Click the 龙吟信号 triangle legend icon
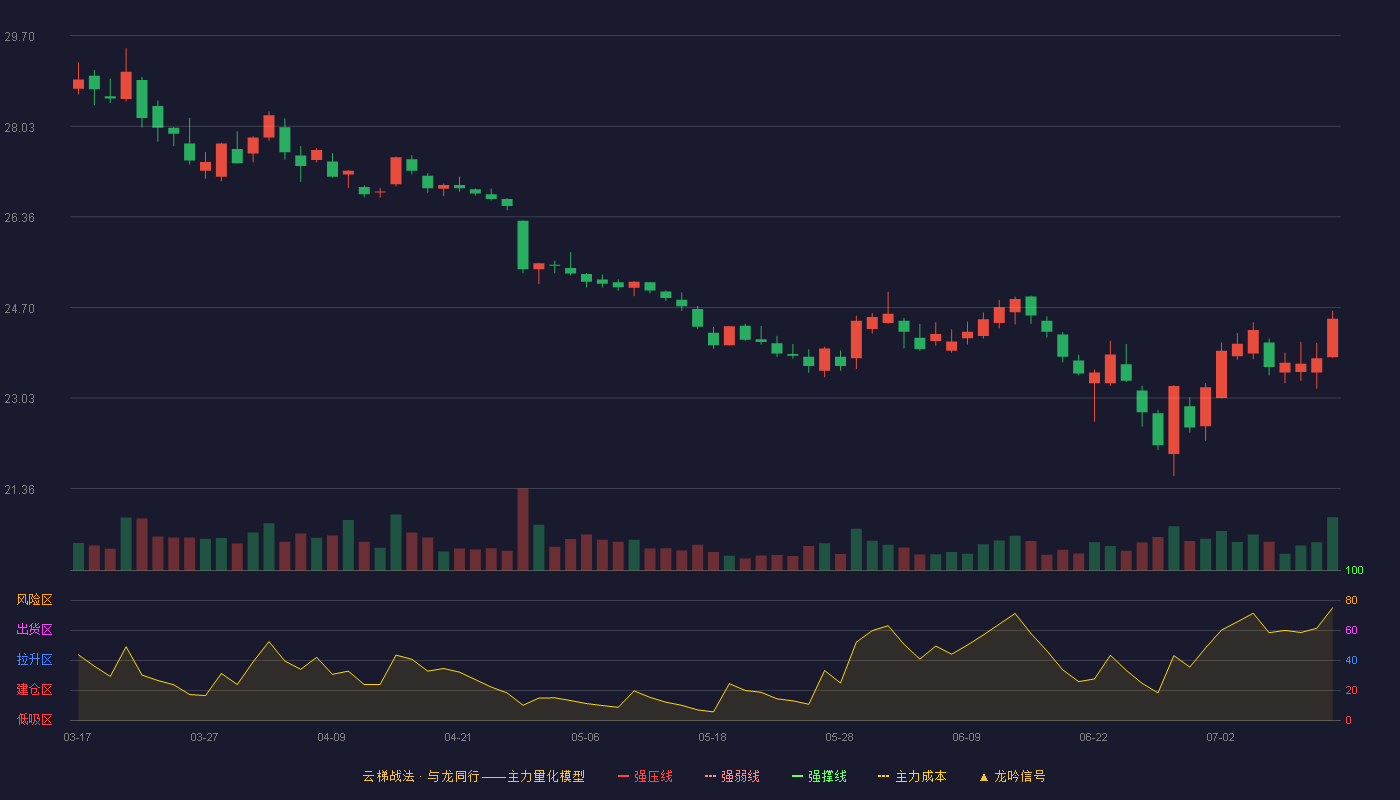 pos(984,776)
